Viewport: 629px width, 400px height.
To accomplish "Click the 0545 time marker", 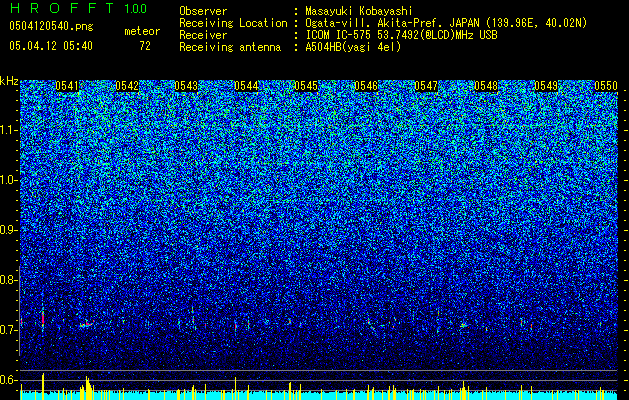I will pos(306,86).
